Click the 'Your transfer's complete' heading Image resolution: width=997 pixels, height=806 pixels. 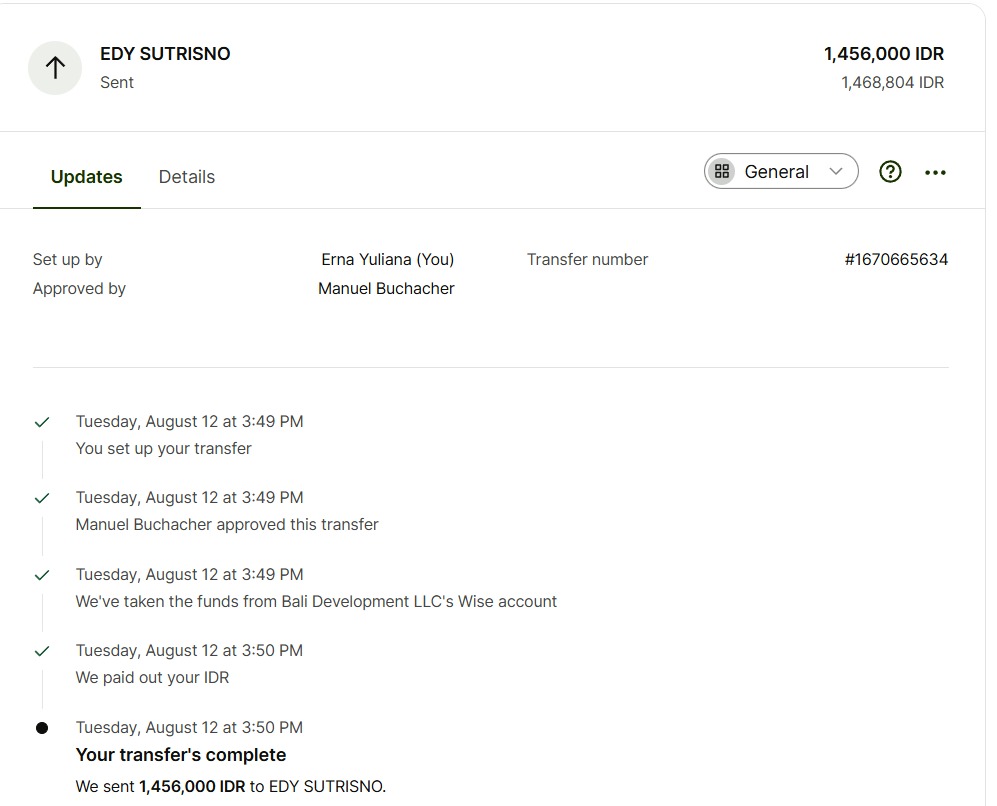pos(181,755)
